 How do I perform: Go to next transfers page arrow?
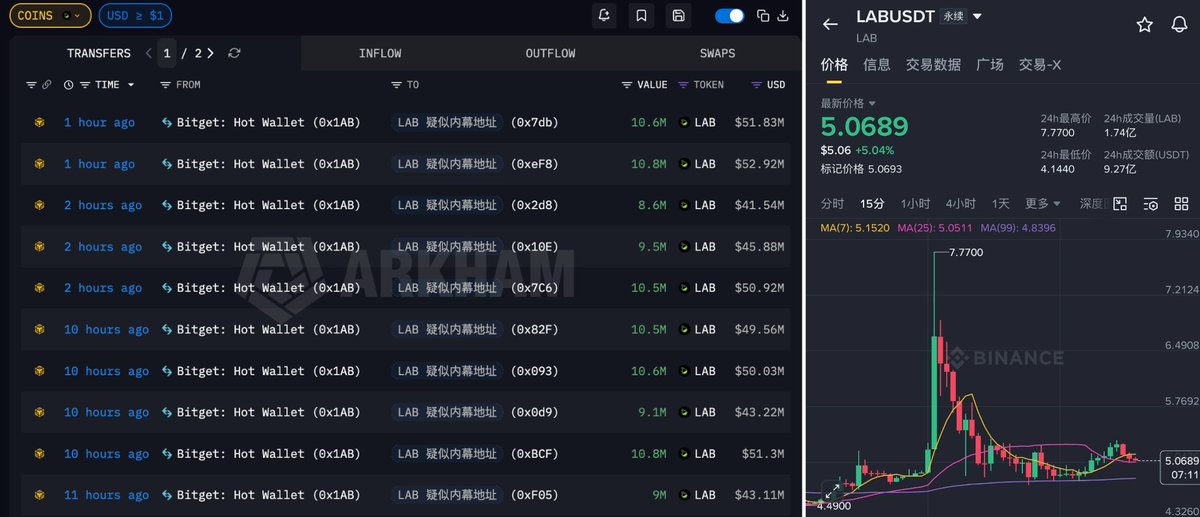211,53
